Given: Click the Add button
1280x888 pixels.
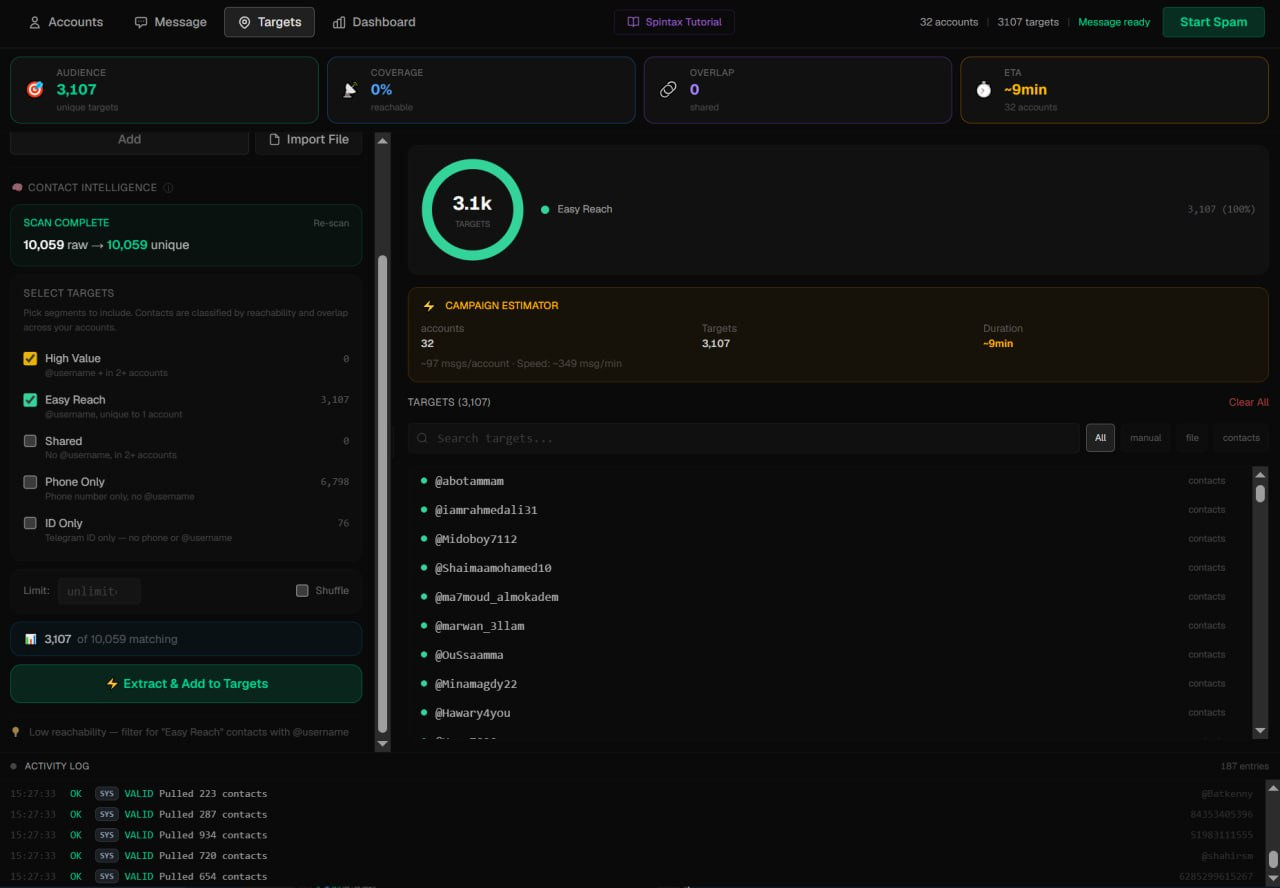Looking at the screenshot, I should (x=129, y=140).
